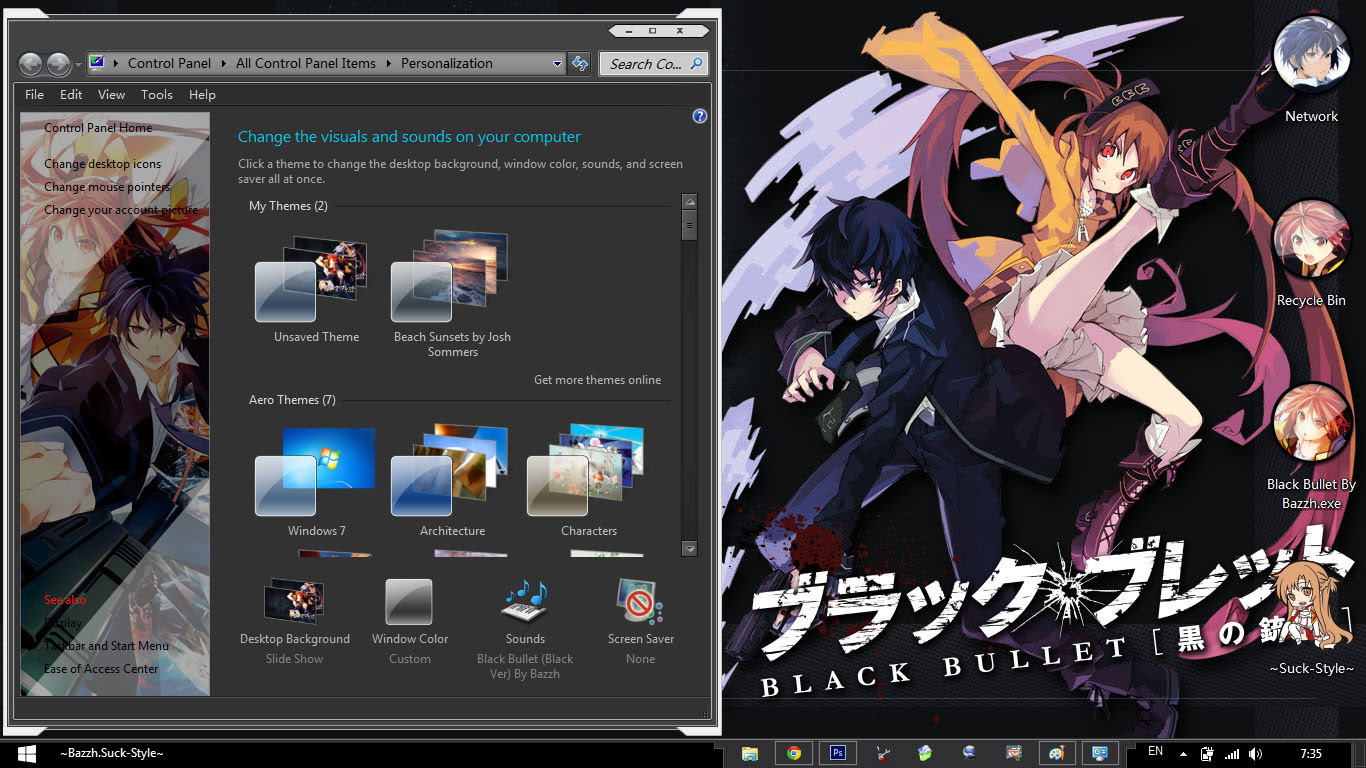The width and height of the screenshot is (1366, 768).
Task: Click the ~Bazzh.Suck-Style~ taskbar label
Action: pos(111,753)
